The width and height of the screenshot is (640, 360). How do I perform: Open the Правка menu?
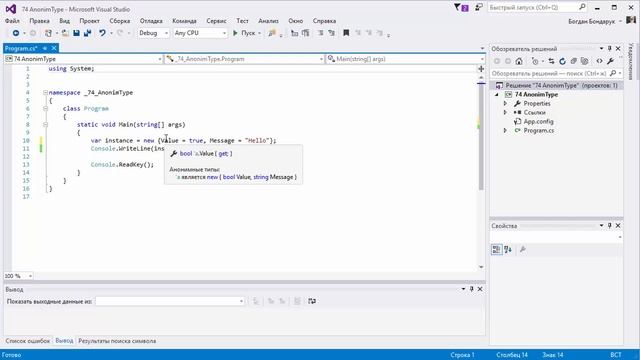(x=40, y=21)
